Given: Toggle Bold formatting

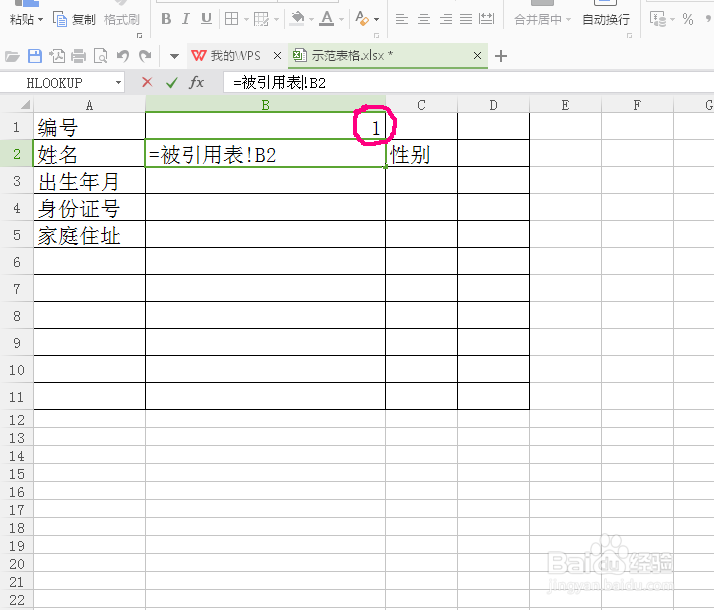Looking at the screenshot, I should pyautogui.click(x=166, y=19).
